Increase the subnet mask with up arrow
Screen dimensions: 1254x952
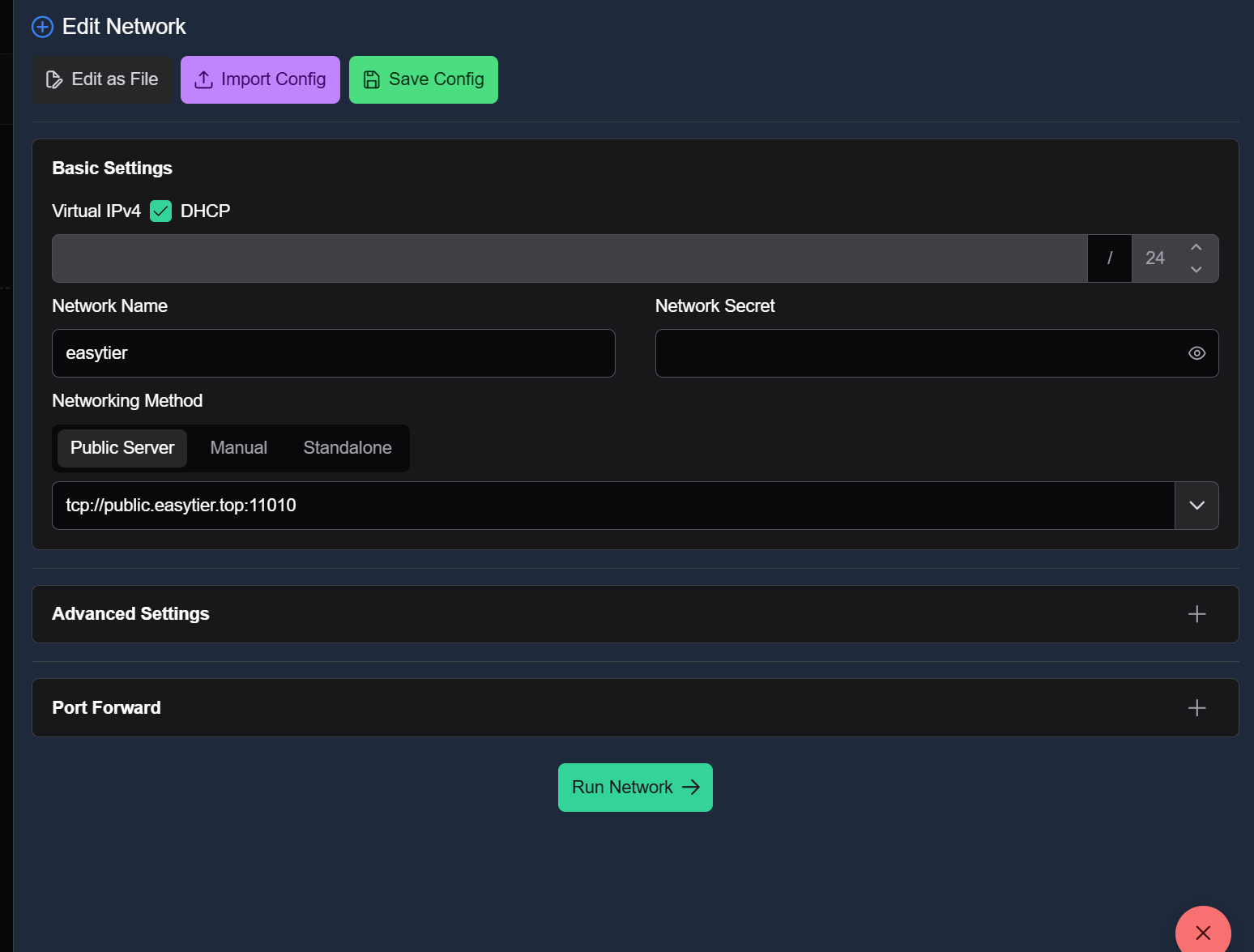click(1196, 248)
